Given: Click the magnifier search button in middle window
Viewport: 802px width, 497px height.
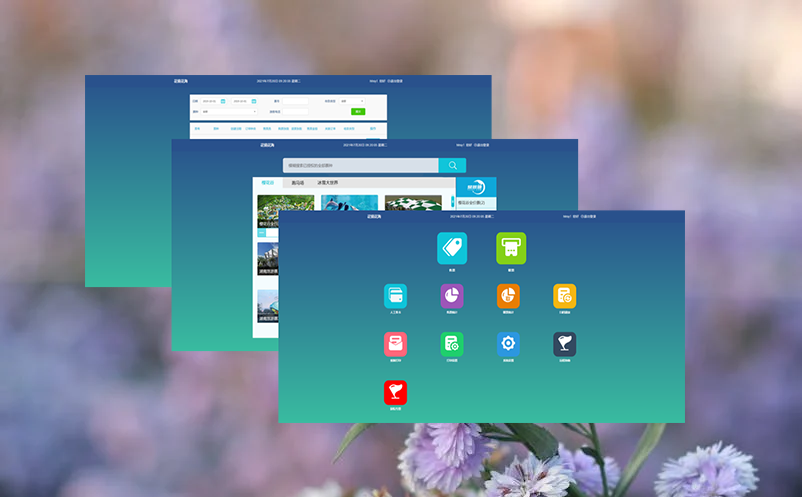Looking at the screenshot, I should tap(452, 165).
